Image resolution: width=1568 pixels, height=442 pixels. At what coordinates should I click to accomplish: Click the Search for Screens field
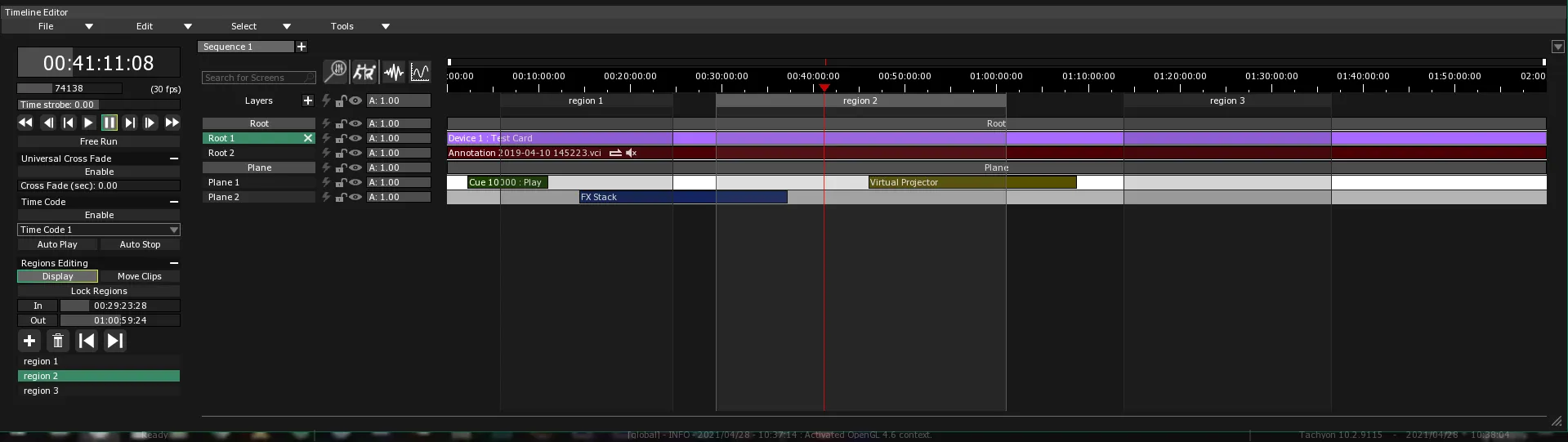tap(258, 78)
